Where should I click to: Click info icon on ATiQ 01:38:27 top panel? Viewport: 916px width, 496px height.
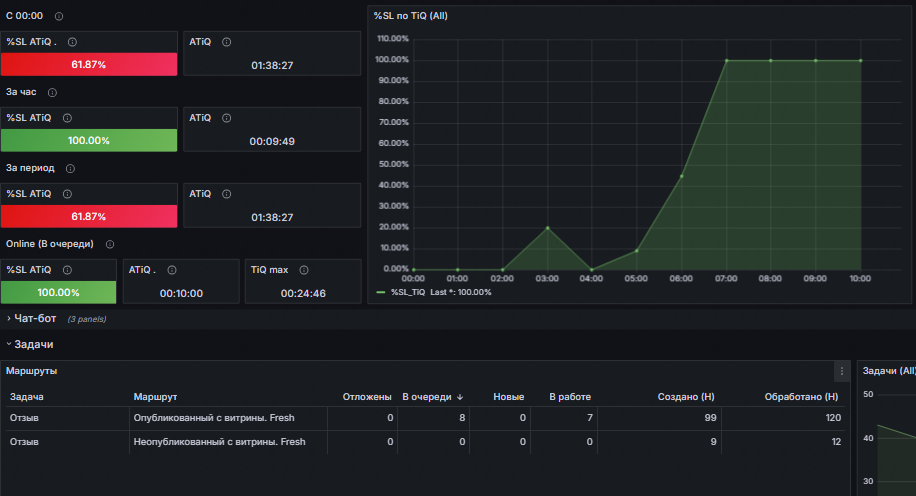[x=227, y=42]
